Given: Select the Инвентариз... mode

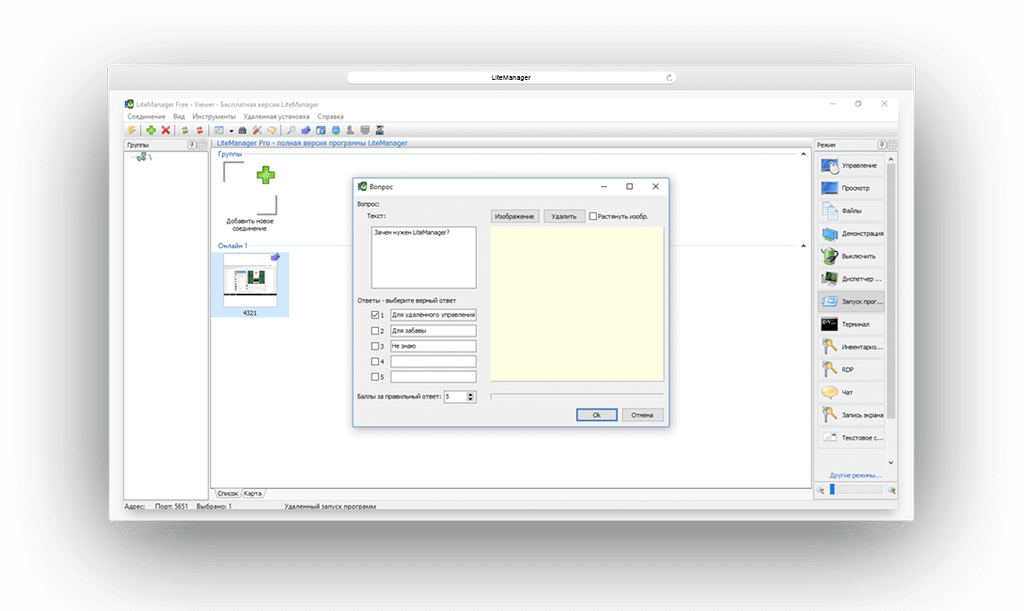Looking at the screenshot, I should pyautogui.click(x=852, y=347).
